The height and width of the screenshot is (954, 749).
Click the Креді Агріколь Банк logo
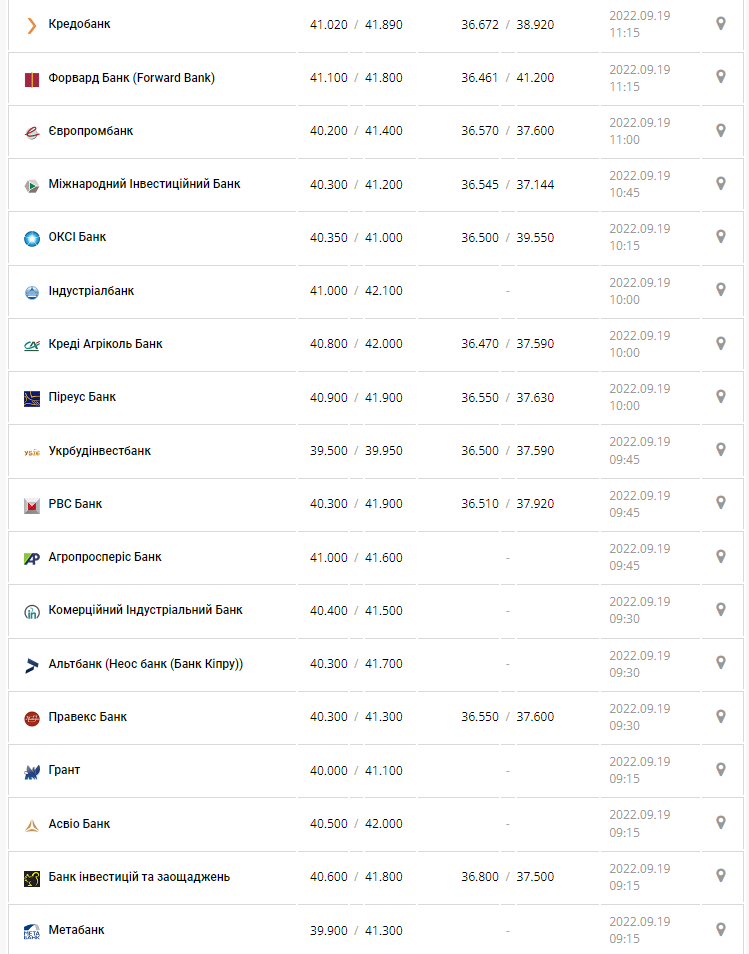pos(31,345)
